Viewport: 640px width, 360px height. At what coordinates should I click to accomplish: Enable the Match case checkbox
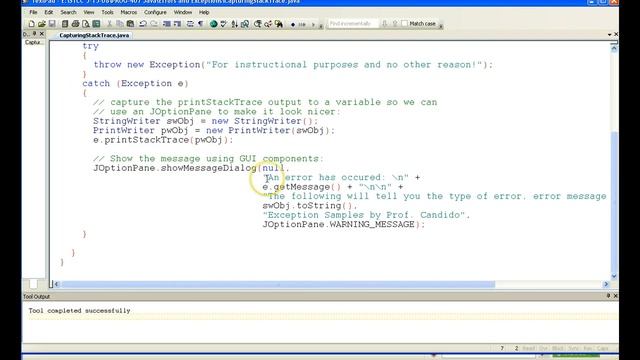(404, 24)
